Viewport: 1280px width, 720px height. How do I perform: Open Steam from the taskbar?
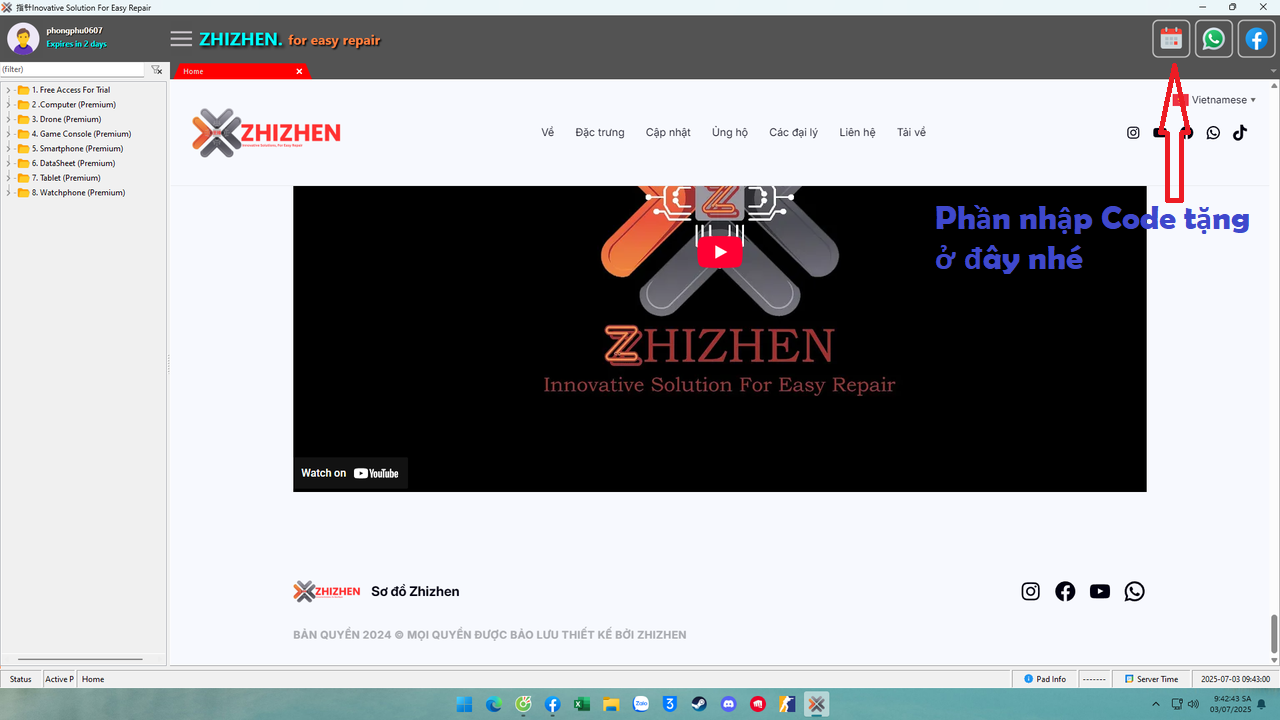pyautogui.click(x=699, y=704)
